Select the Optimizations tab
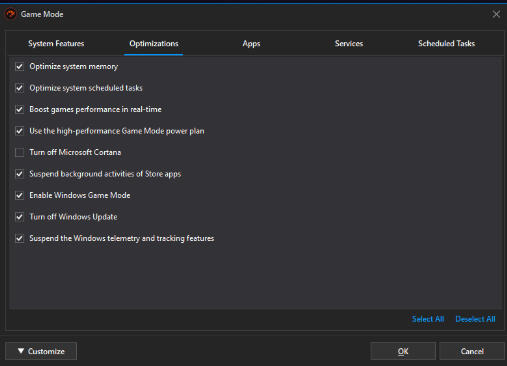507x366 pixels. [x=154, y=44]
